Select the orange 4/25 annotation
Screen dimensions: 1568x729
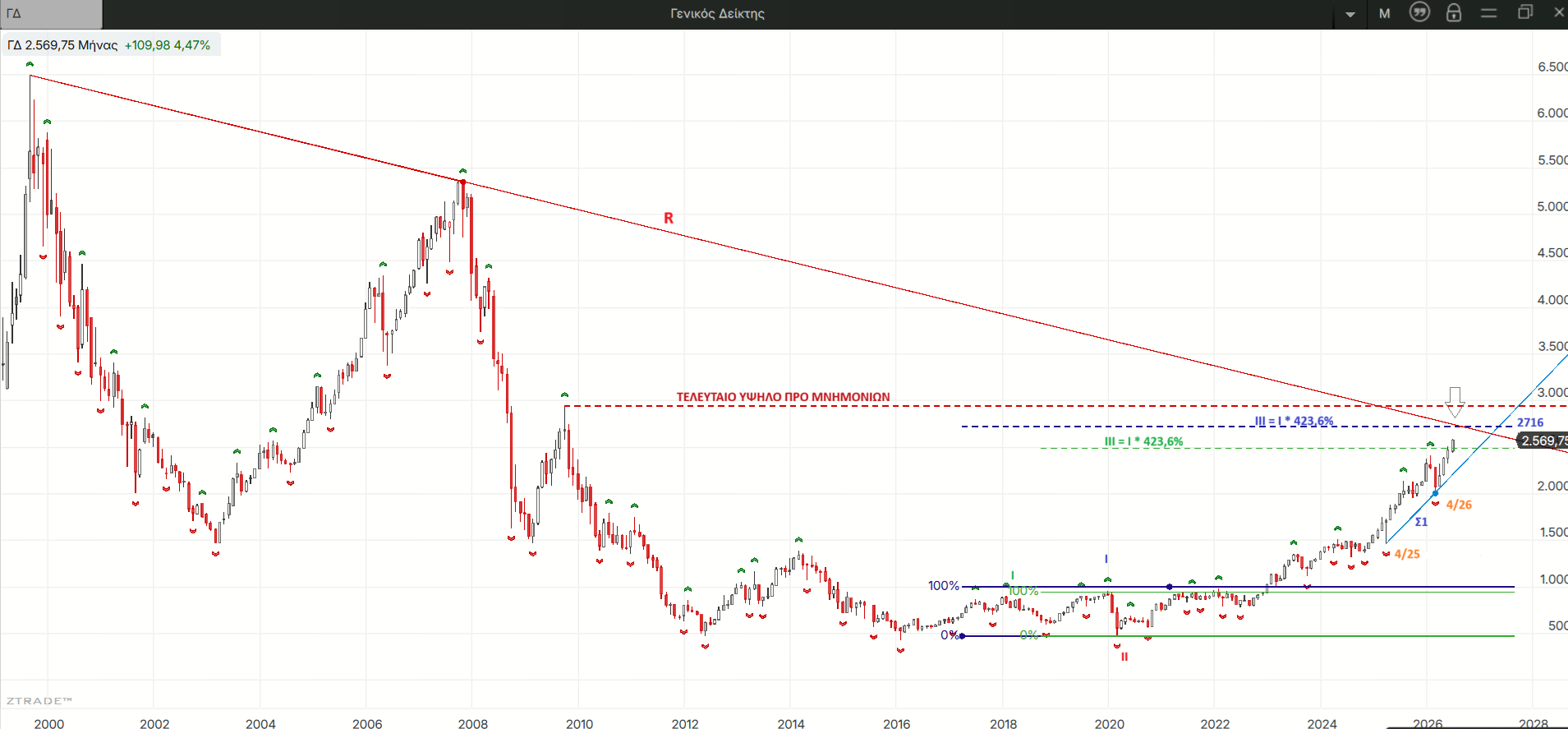coord(1407,554)
